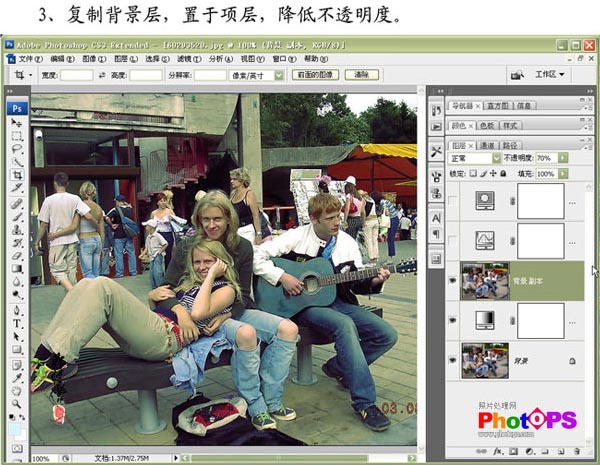This screenshot has width=600, height=465.
Task: Toggle lock image pixels
Action: (x=484, y=173)
